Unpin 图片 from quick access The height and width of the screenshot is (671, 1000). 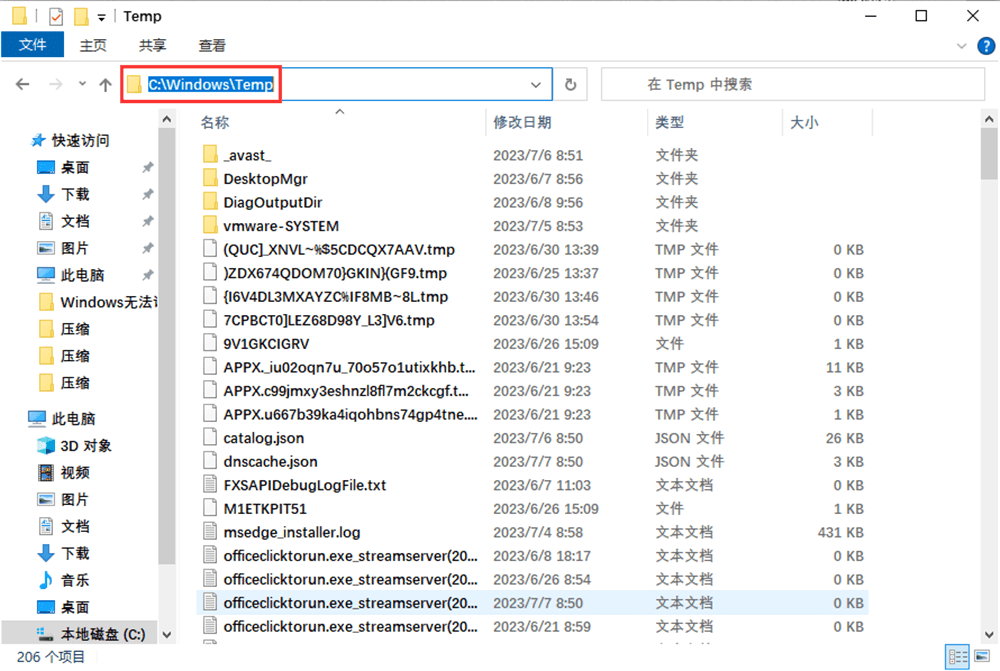coord(148,248)
